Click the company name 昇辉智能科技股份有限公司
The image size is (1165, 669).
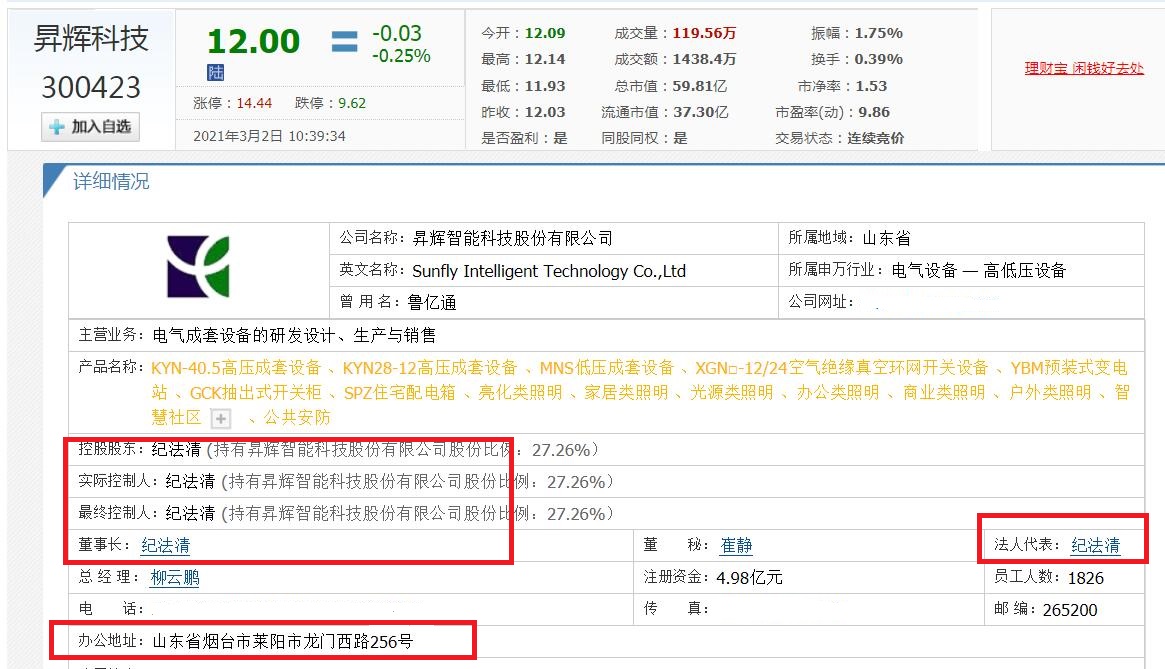pyautogui.click(x=513, y=239)
